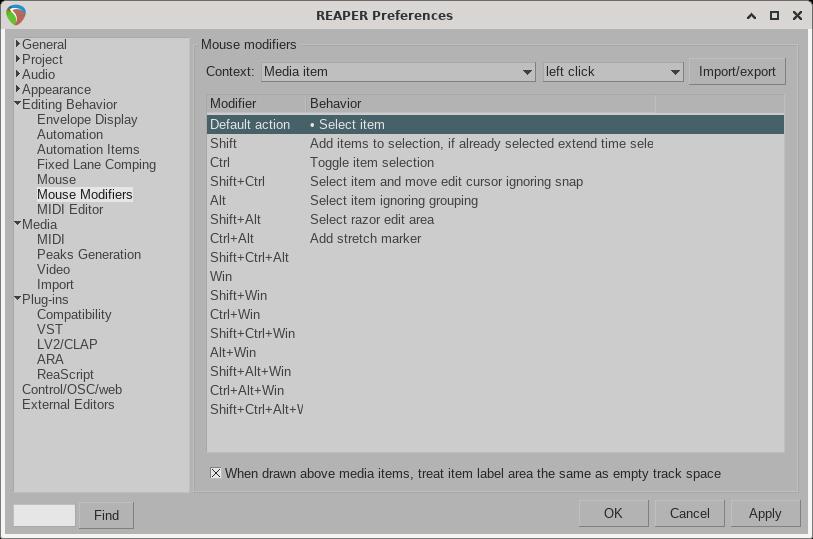
Task: Open the LV2/CLAP settings page
Action: 67,344
